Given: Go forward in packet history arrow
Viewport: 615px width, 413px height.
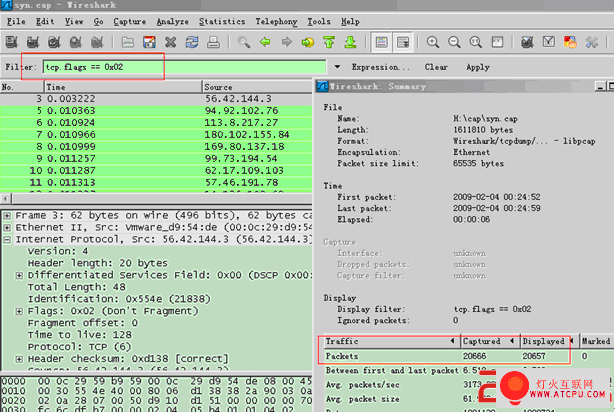Looking at the screenshot, I should click(x=287, y=42).
